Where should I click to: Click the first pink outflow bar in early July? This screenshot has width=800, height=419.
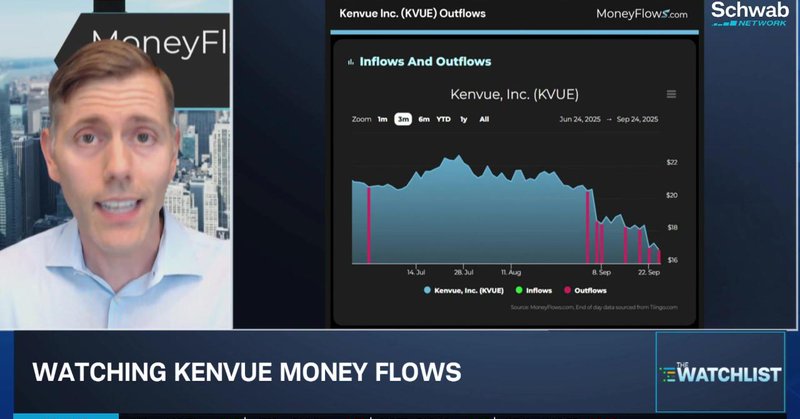click(x=369, y=225)
